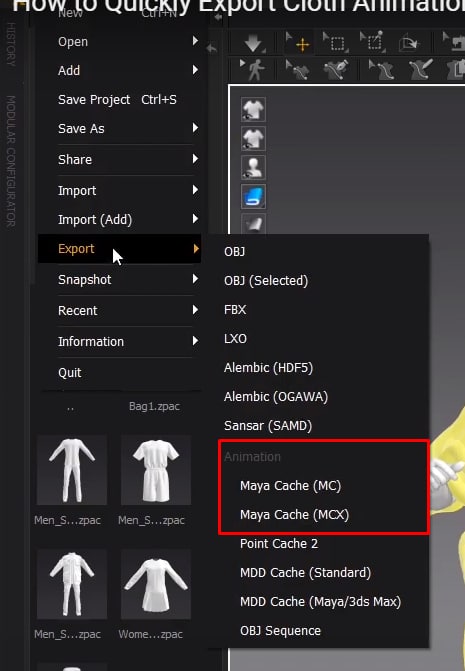Select the white long-sleeve jumpsuit garment thumbnail
The height and width of the screenshot is (671, 465).
71,470
